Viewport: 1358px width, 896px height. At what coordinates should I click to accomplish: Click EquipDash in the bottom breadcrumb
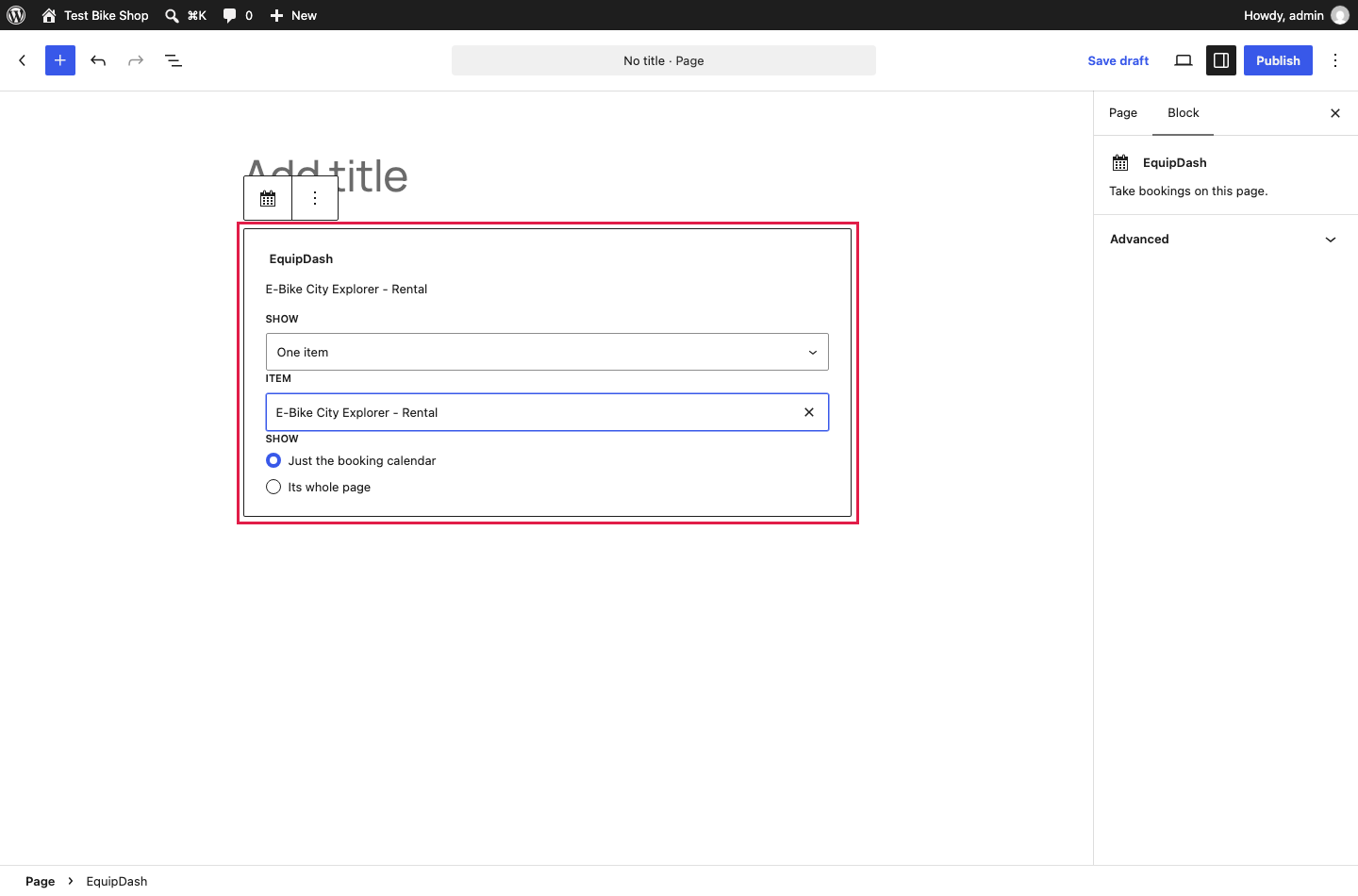pos(117,881)
